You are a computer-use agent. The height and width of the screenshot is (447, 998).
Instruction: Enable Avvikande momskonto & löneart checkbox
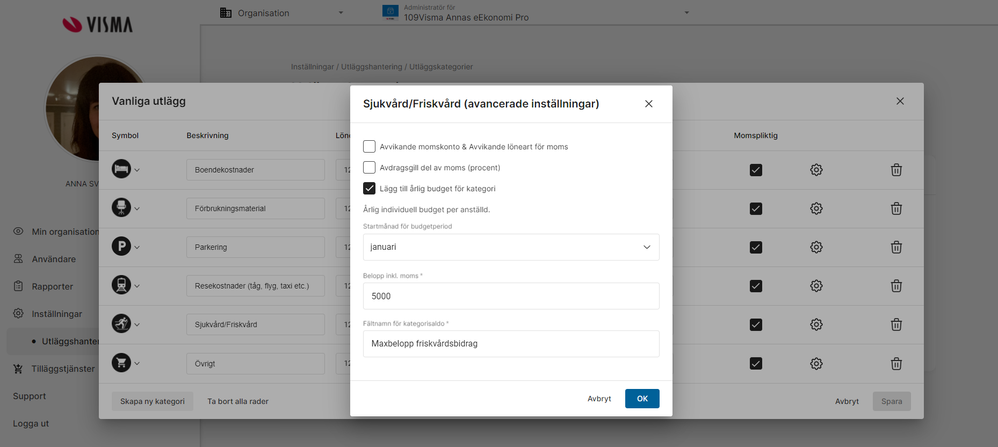tap(370, 147)
